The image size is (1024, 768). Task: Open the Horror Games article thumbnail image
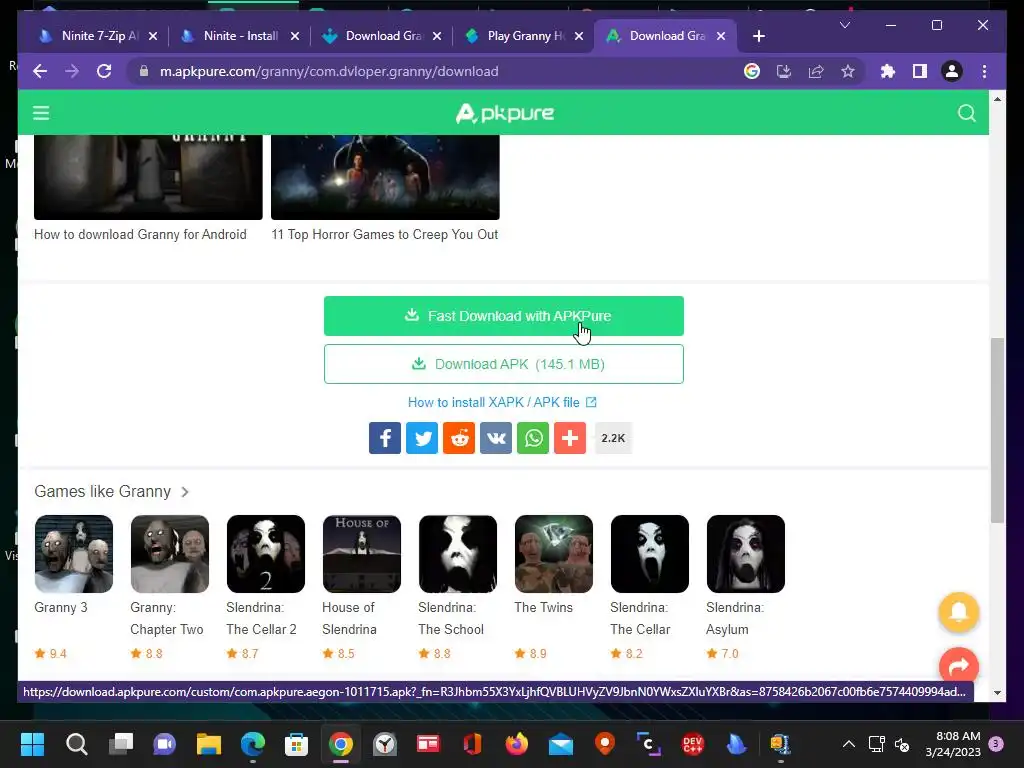385,177
